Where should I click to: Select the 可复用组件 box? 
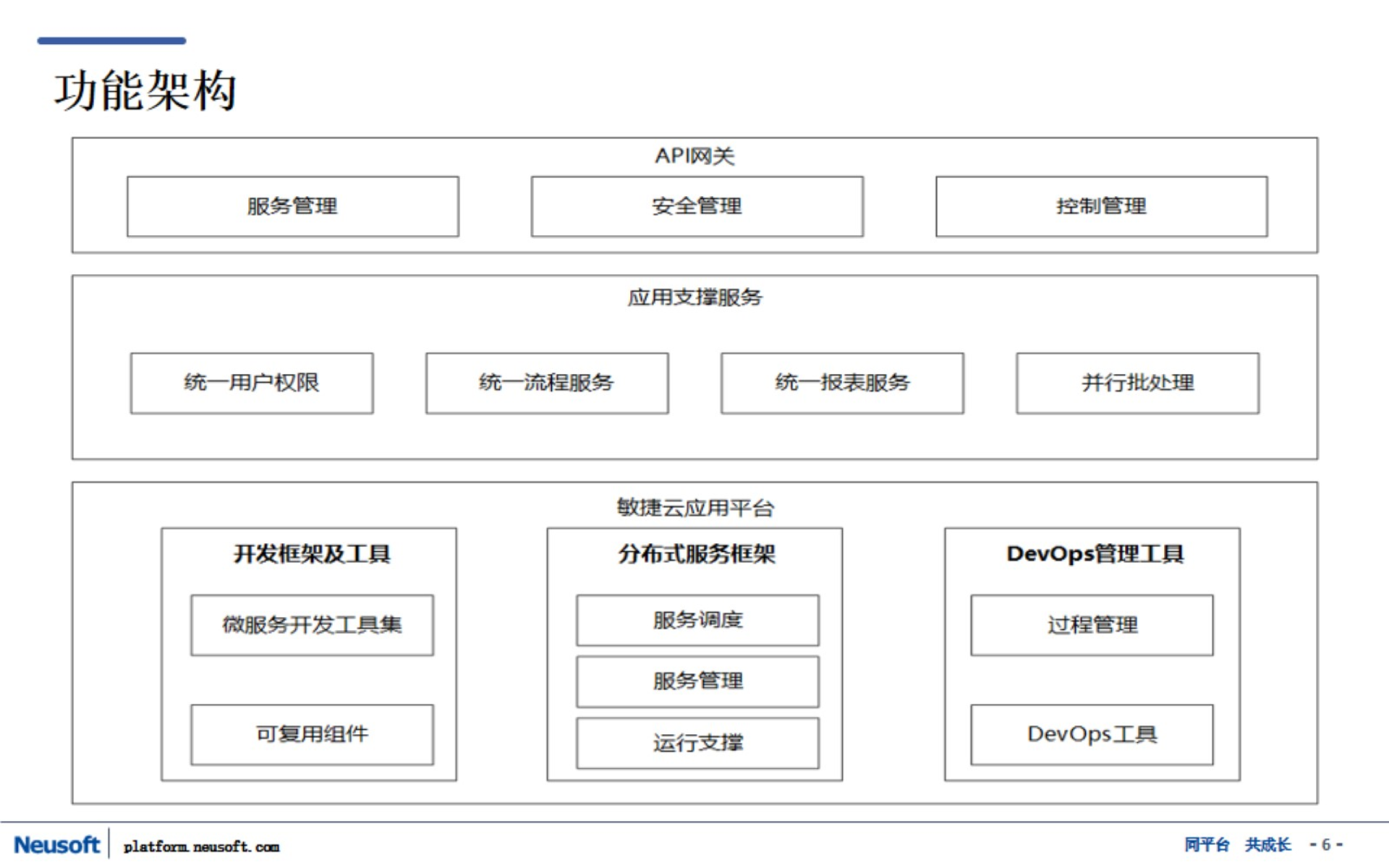click(311, 734)
